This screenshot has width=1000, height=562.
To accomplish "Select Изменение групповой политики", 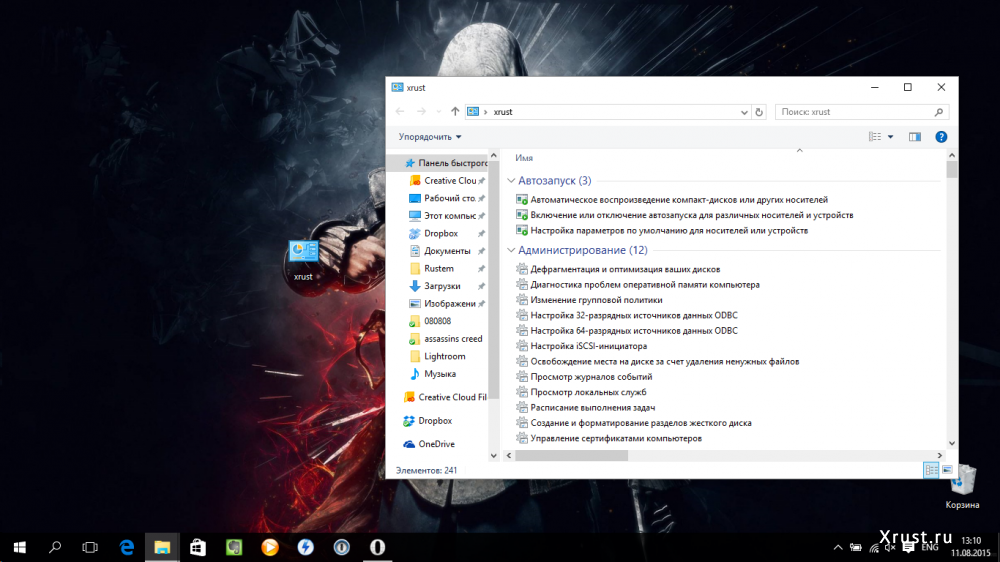I will click(589, 300).
